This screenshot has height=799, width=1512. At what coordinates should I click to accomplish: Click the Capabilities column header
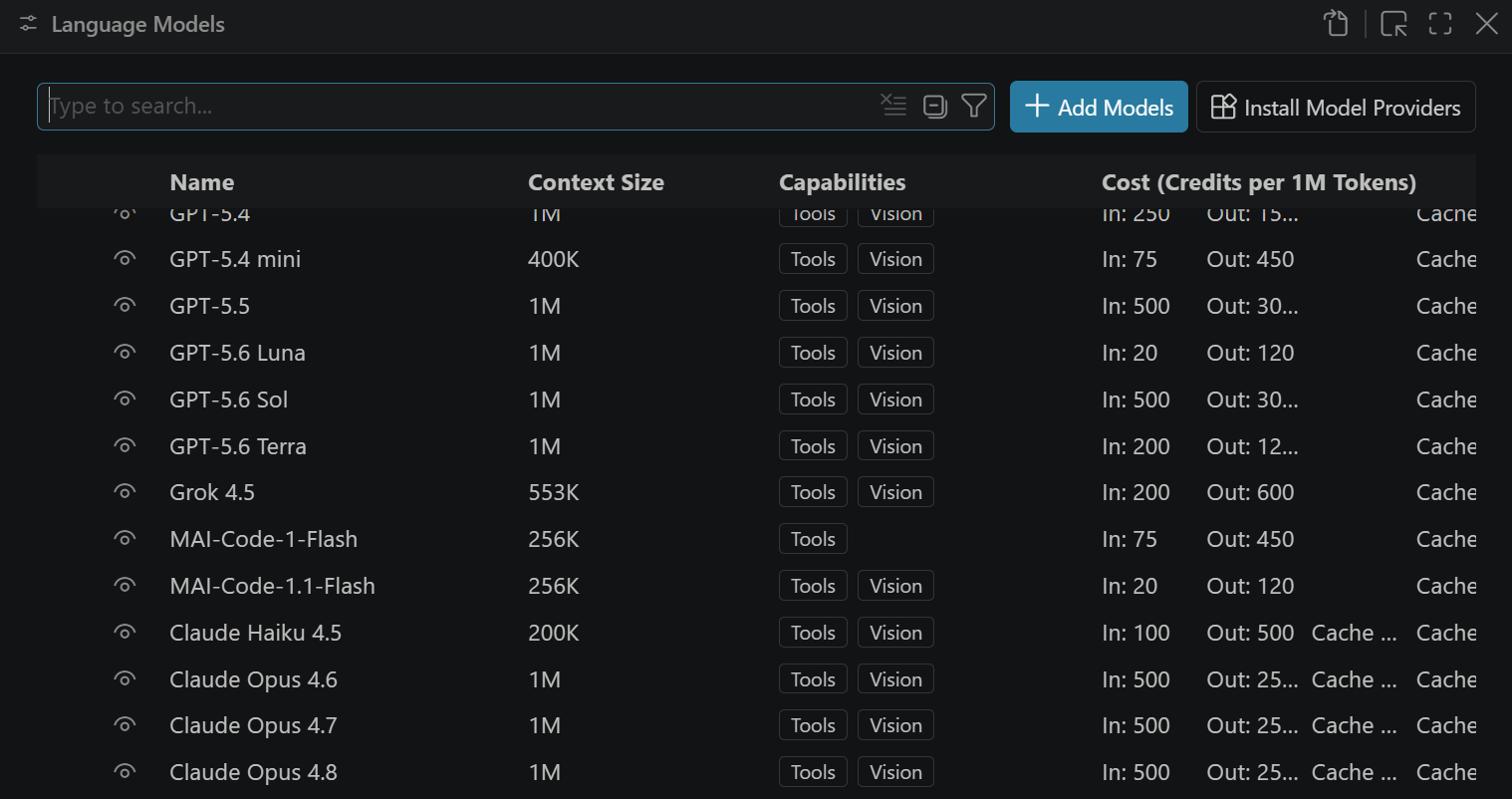tap(843, 182)
